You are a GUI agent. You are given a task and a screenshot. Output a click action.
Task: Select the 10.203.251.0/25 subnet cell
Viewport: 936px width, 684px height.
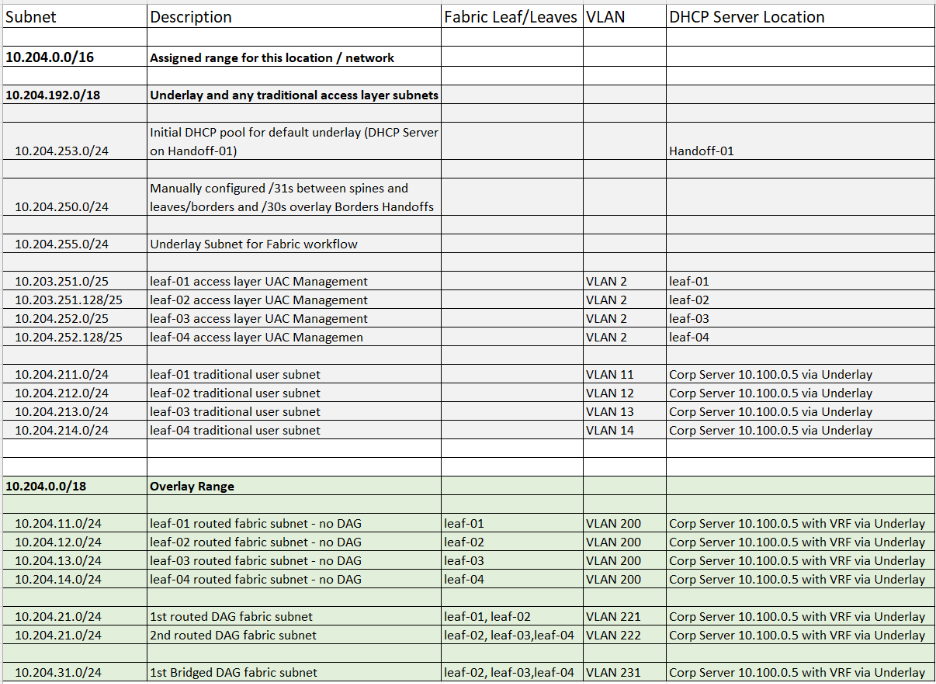pyautogui.click(x=75, y=281)
